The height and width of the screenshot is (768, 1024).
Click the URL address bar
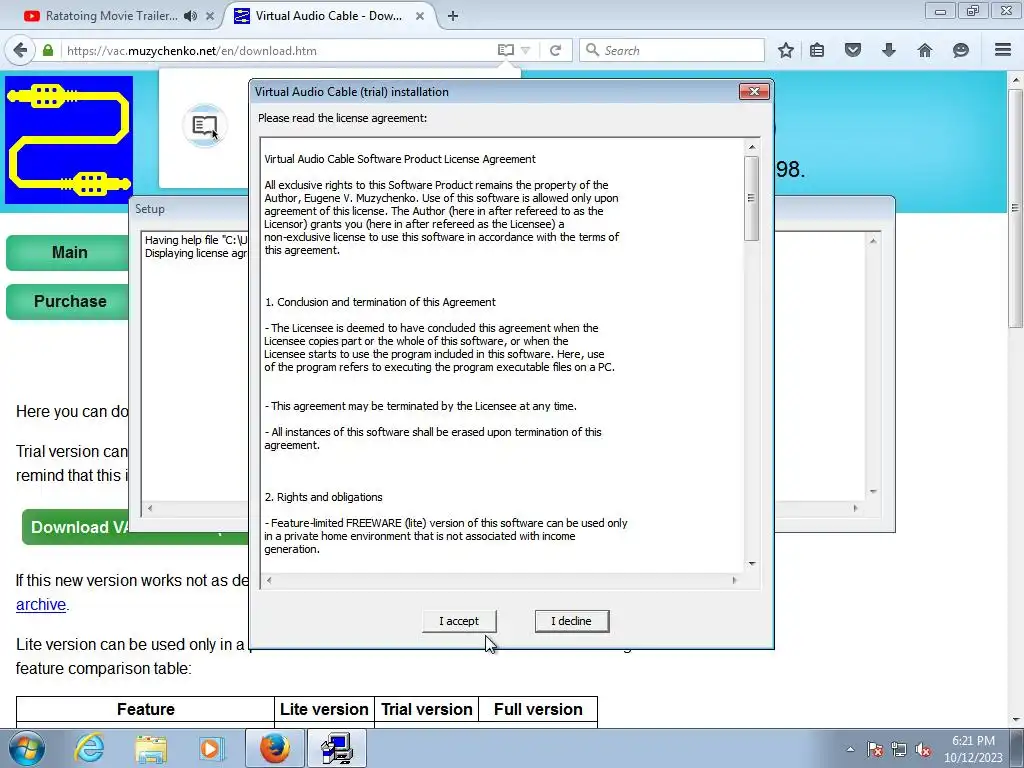(278, 50)
